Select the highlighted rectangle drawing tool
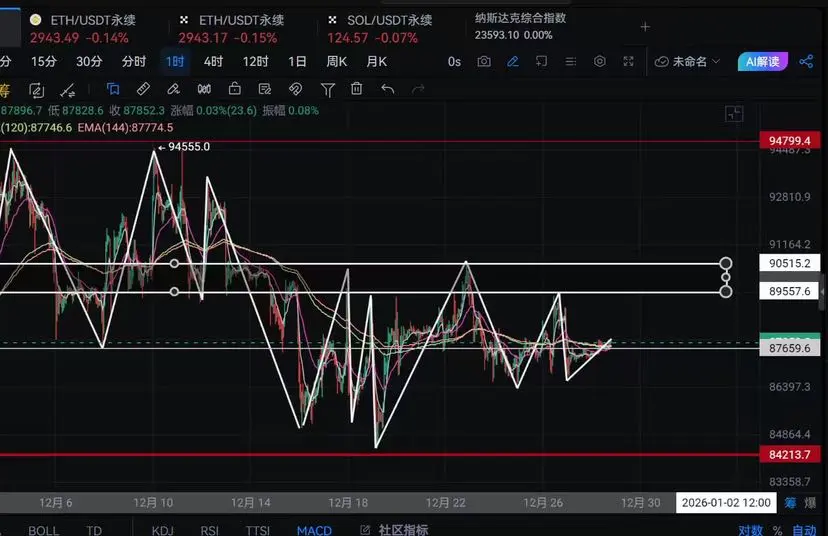Viewport: 828px width, 536px height. (112, 89)
